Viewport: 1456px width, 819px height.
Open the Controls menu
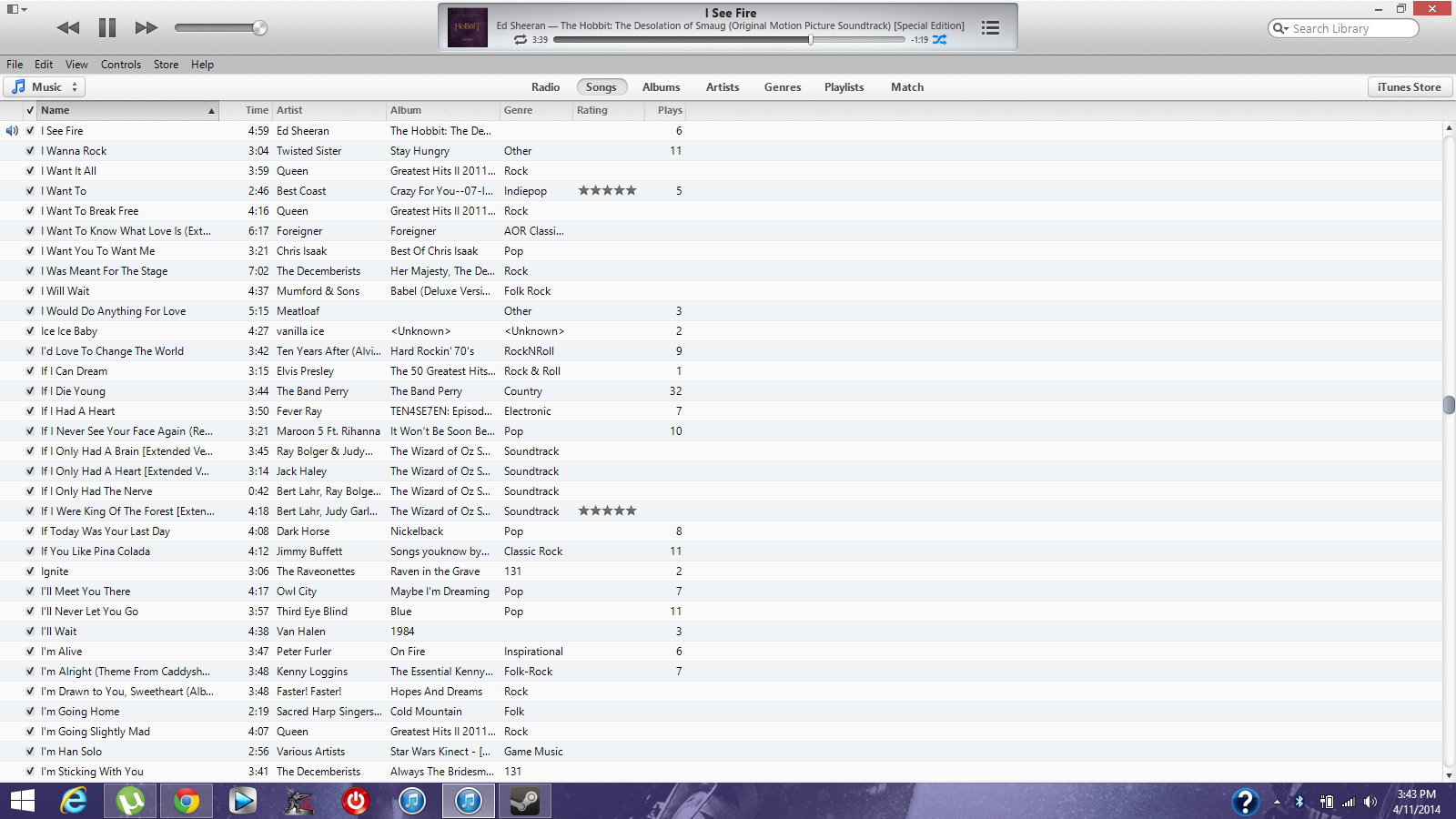[x=121, y=65]
